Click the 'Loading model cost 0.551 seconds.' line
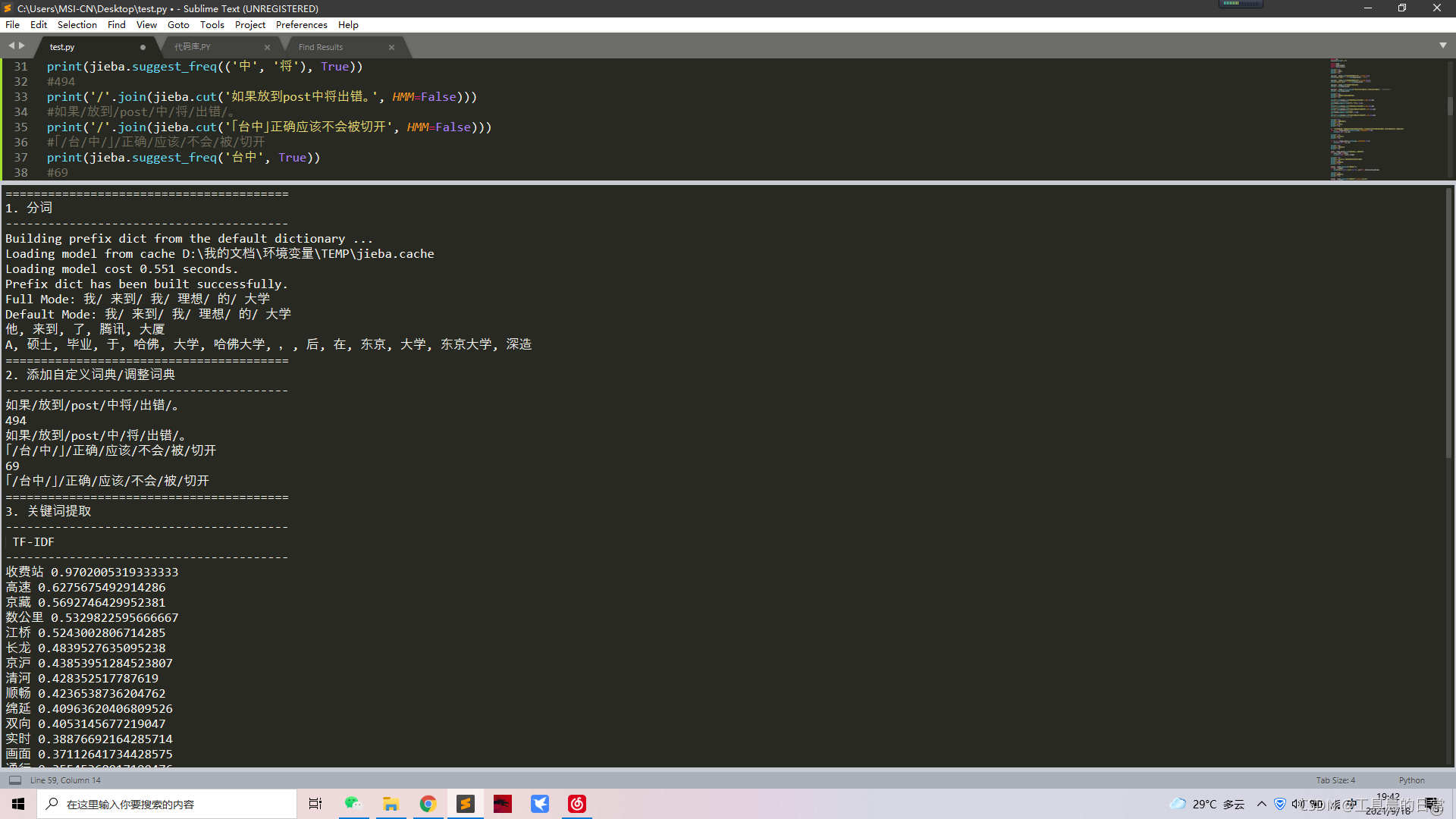This screenshot has height=819, width=1456. 121,269
